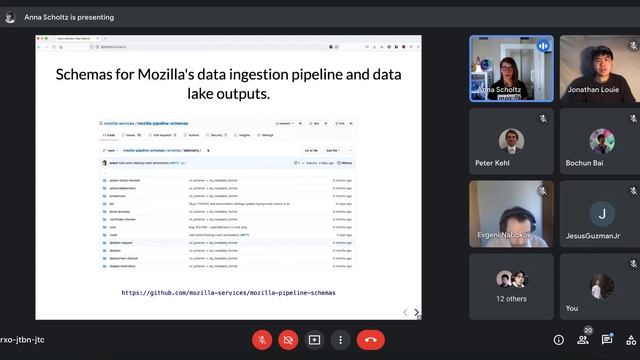Click mozilla-pipeline-schemas repository name link
This screenshot has height=360, width=640.
click(163, 123)
